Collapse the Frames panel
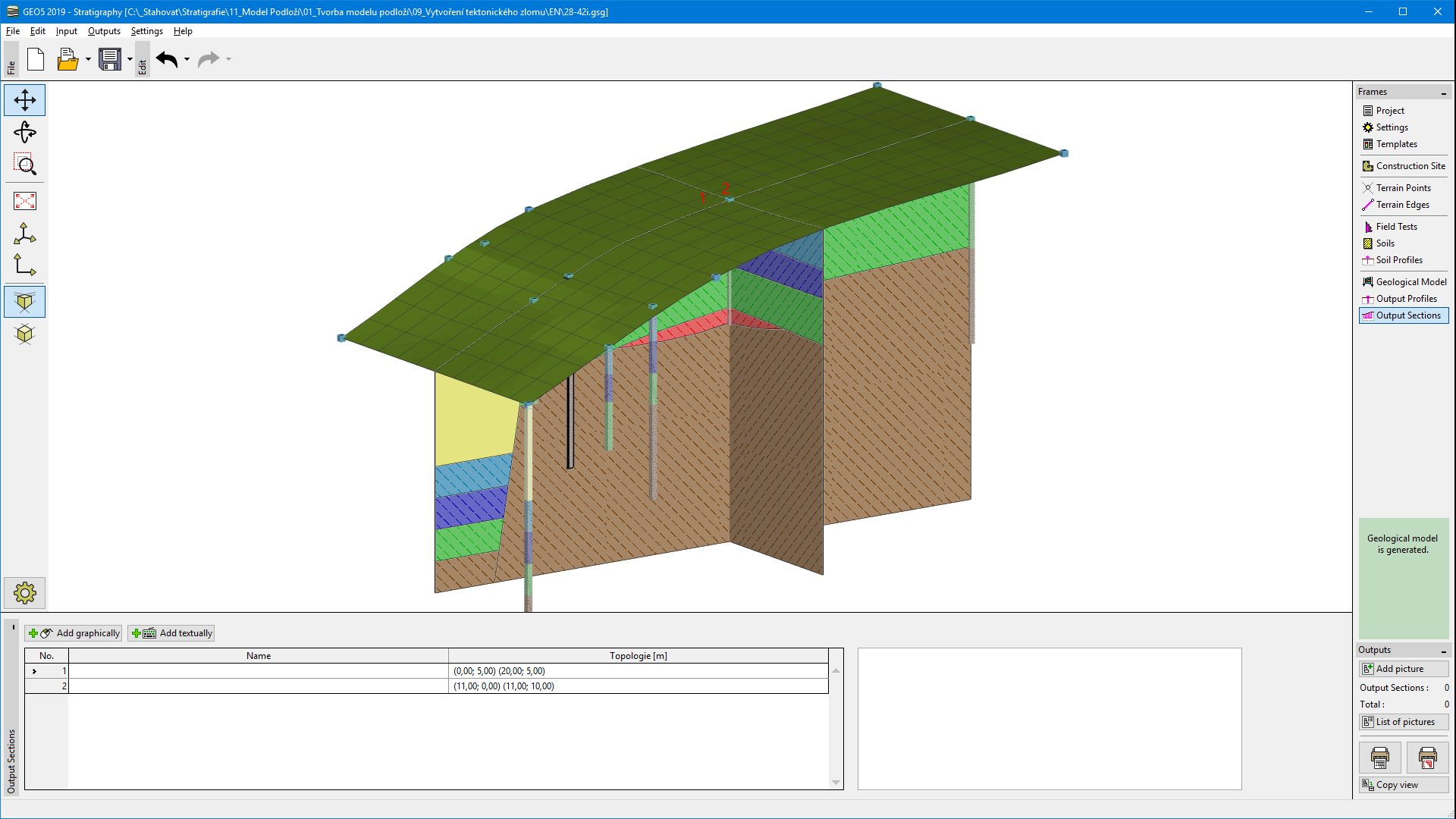The image size is (1456, 819). point(1443,93)
